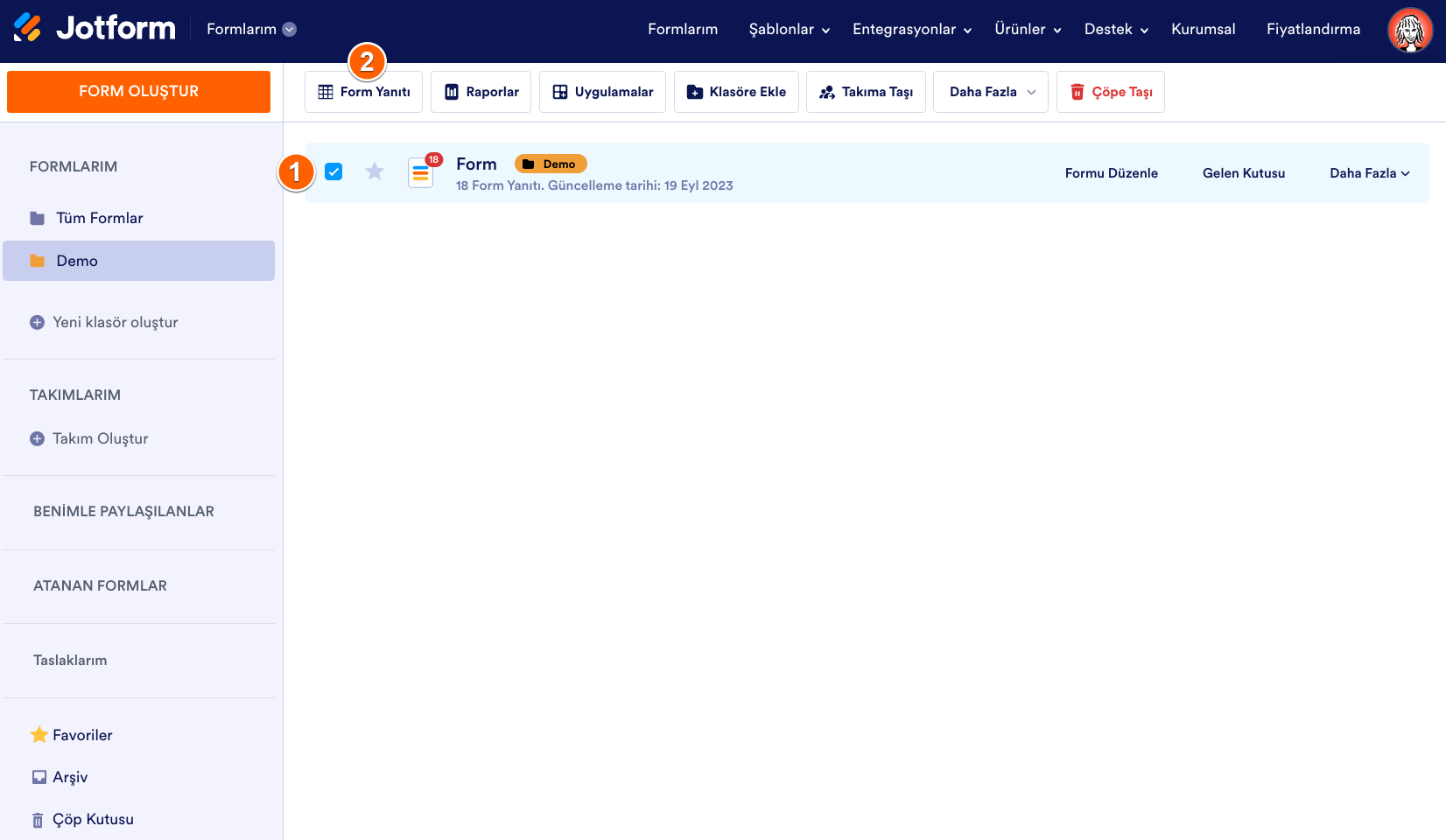Image resolution: width=1446 pixels, height=840 pixels.
Task: Open the Fiyatlandırma page
Action: tap(1313, 29)
